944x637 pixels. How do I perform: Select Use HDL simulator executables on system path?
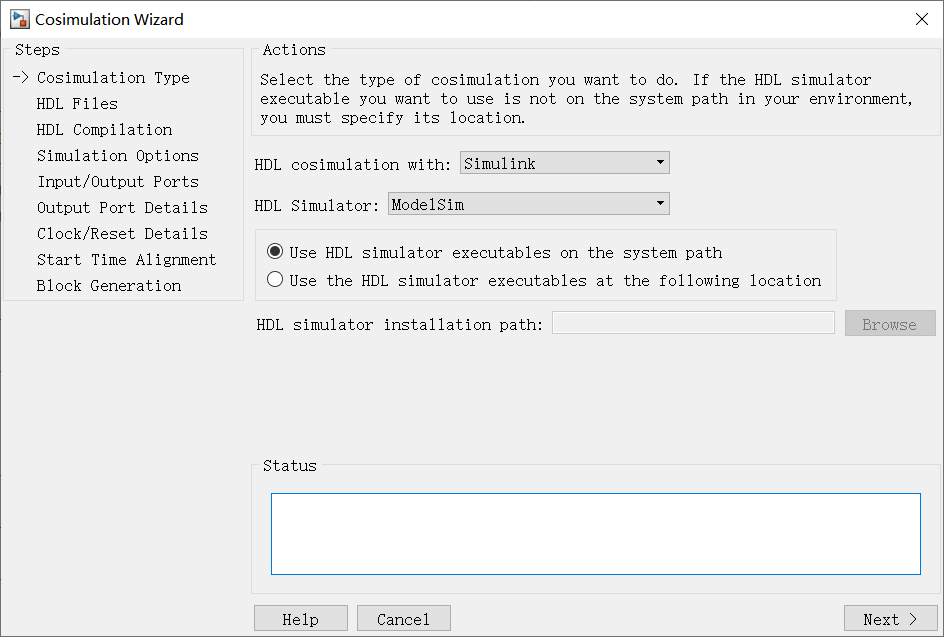[275, 252]
